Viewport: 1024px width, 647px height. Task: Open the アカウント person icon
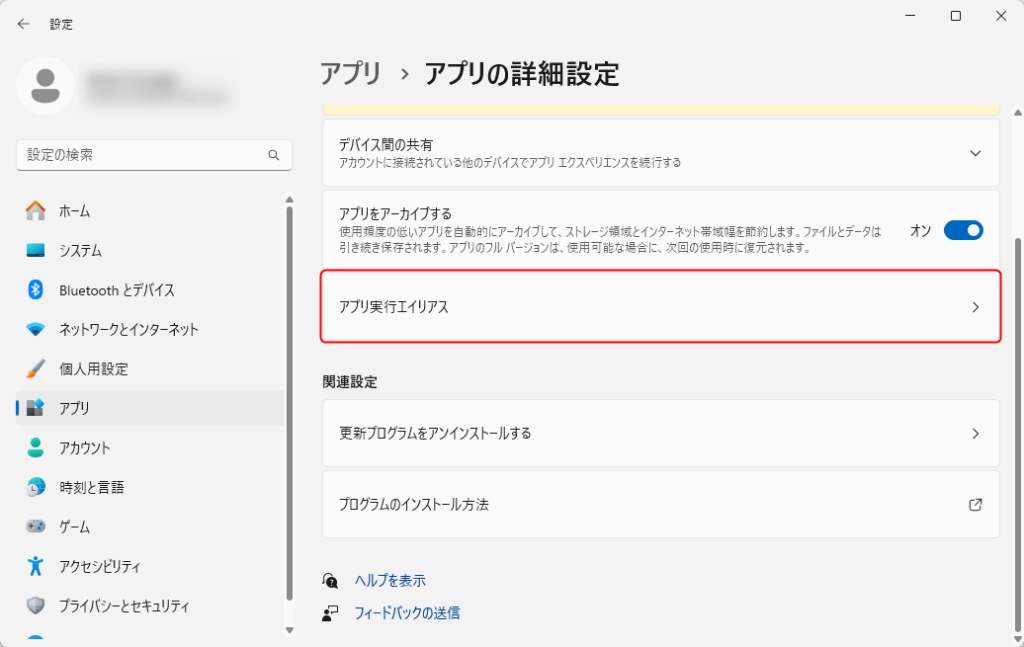coord(36,448)
